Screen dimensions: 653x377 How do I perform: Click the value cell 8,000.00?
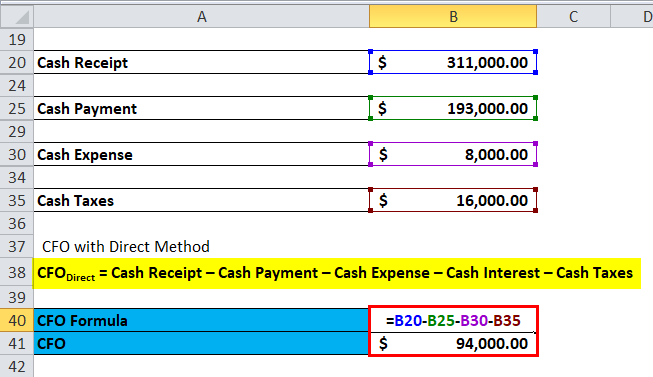point(453,155)
